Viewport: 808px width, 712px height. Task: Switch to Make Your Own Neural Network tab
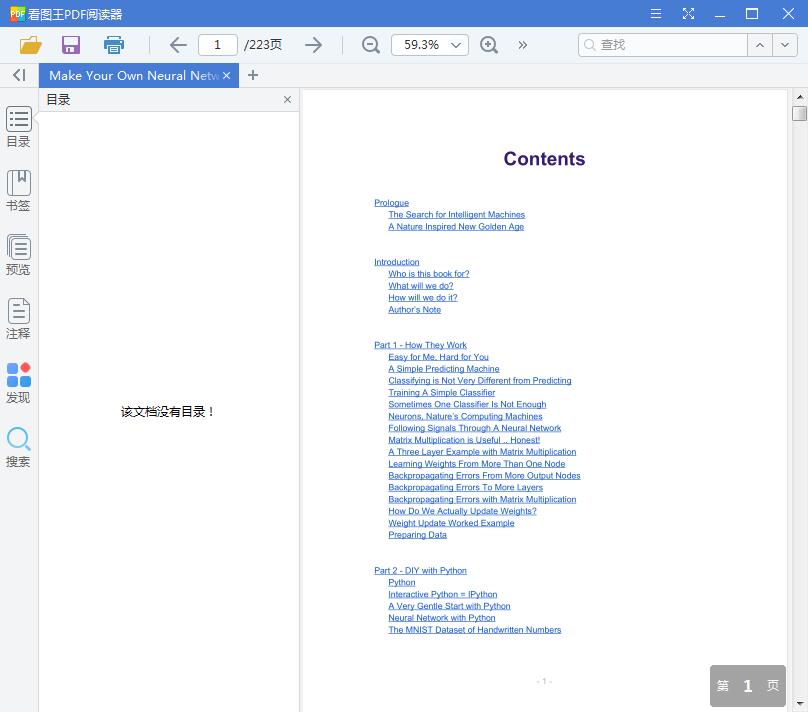[132, 75]
